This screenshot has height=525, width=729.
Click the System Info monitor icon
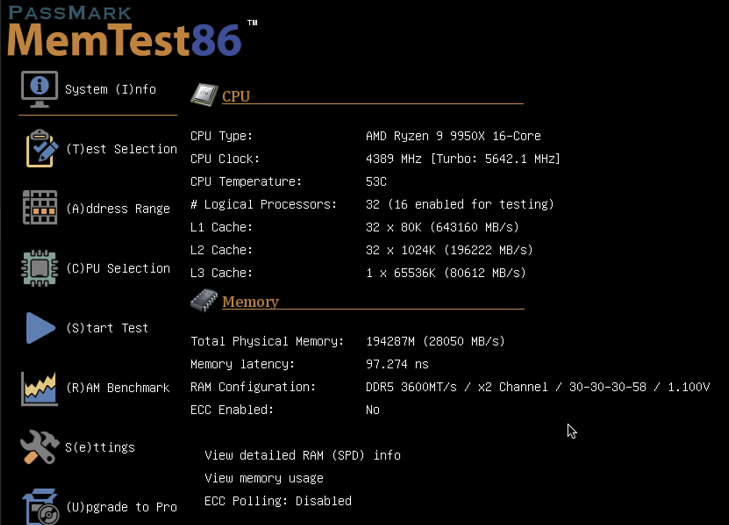[x=40, y=89]
